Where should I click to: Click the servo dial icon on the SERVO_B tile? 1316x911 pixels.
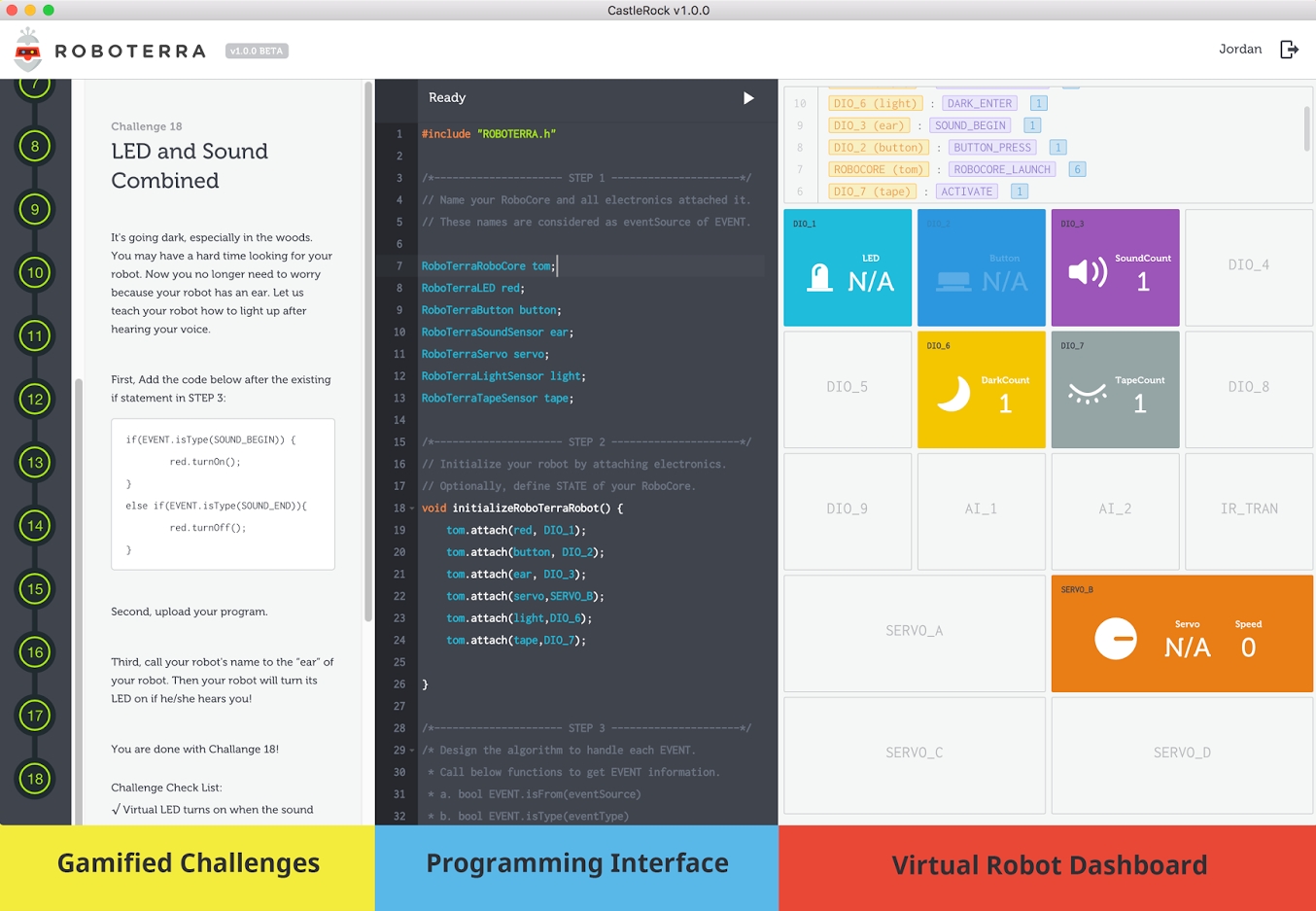1116,639
